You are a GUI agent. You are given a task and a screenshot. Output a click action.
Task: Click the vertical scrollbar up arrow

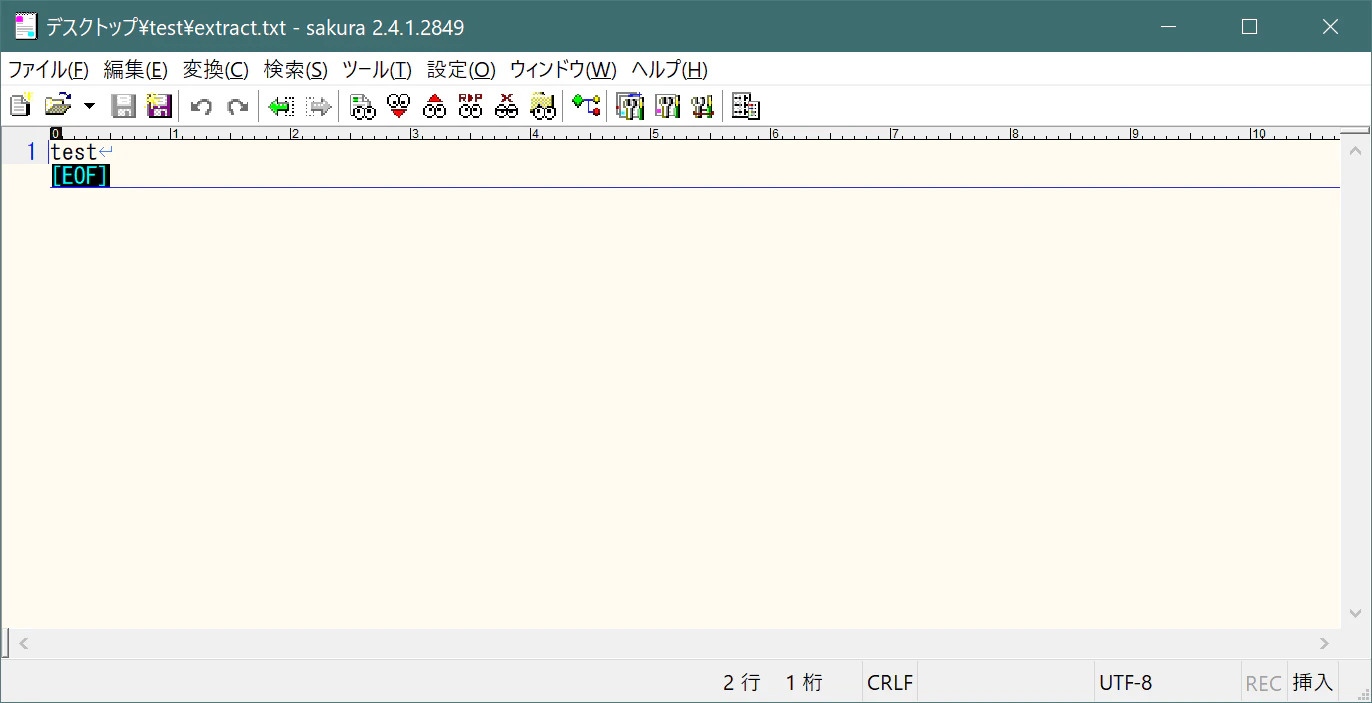click(1355, 152)
